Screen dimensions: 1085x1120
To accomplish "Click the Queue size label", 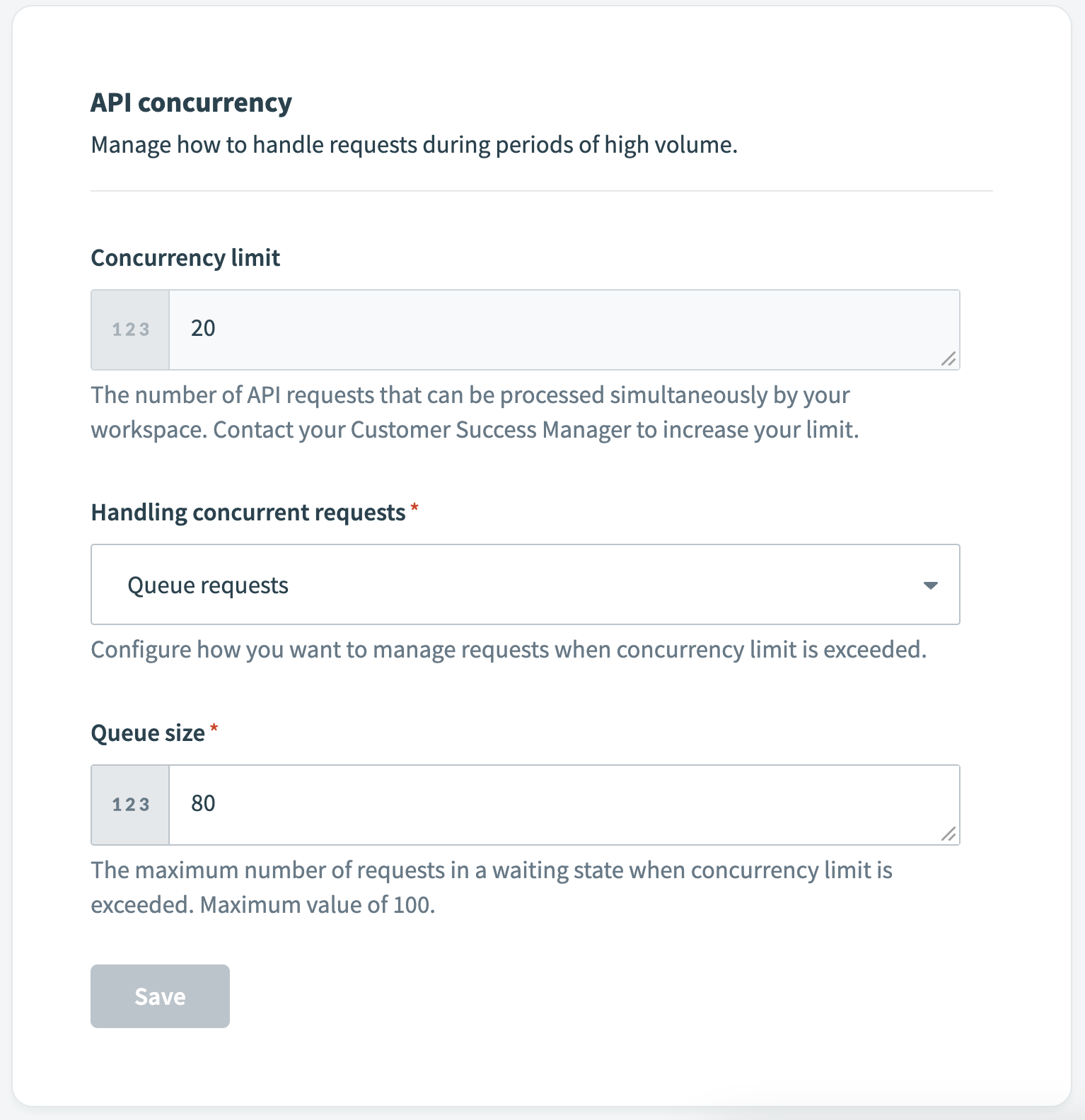I will tap(150, 733).
